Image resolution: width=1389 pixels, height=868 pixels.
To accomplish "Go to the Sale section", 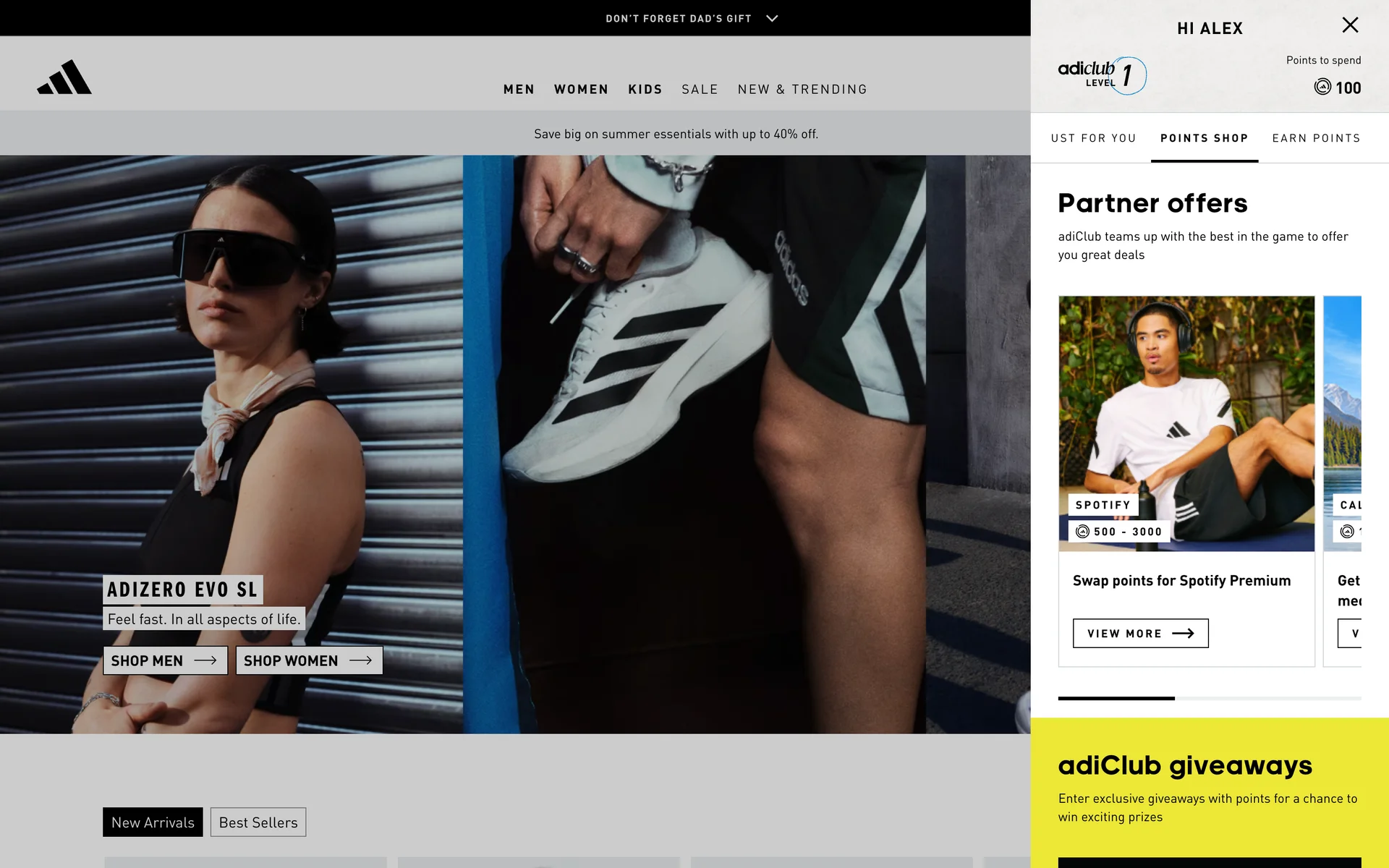I will click(x=700, y=89).
